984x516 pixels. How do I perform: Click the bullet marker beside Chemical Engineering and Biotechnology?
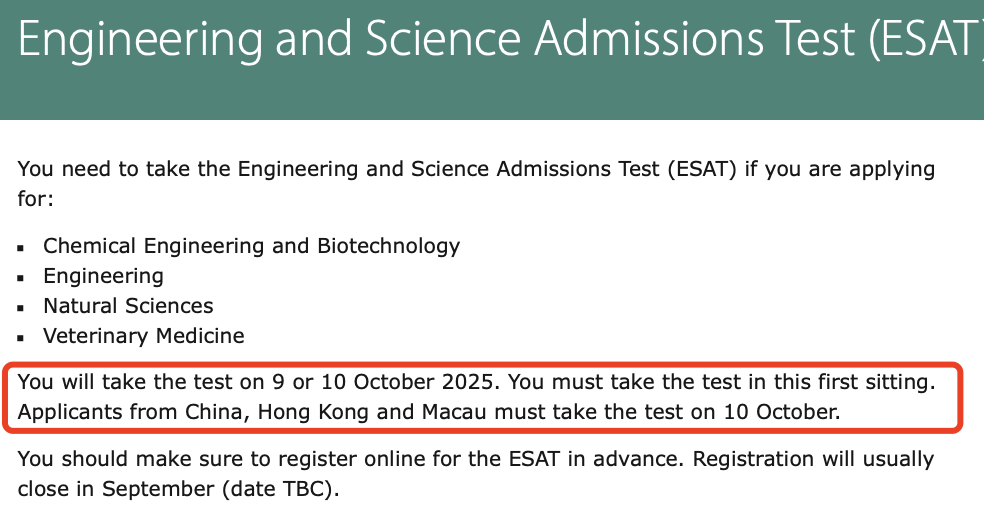[21, 248]
